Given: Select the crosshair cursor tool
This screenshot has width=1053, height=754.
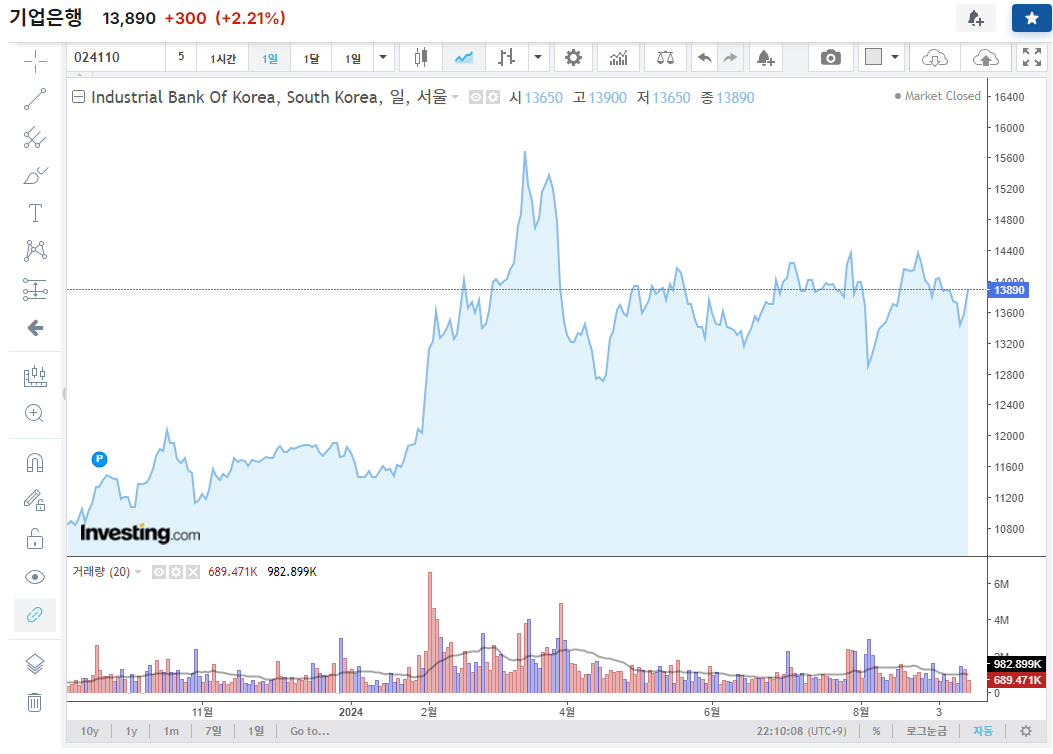Looking at the screenshot, I should click(x=35, y=61).
